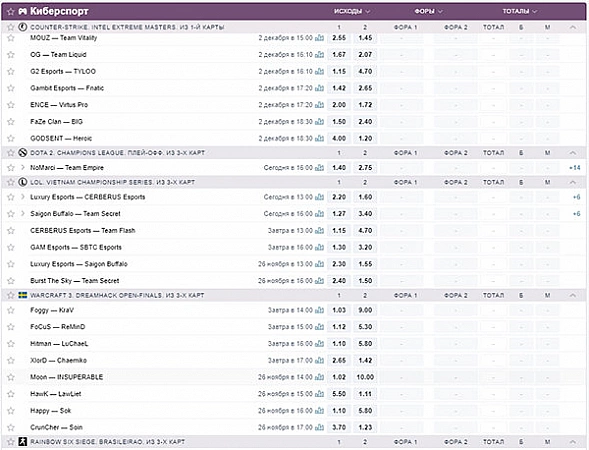The height and width of the screenshot is (450, 589).
Task: Open the Исходы dropdown in header
Action: 352,11
